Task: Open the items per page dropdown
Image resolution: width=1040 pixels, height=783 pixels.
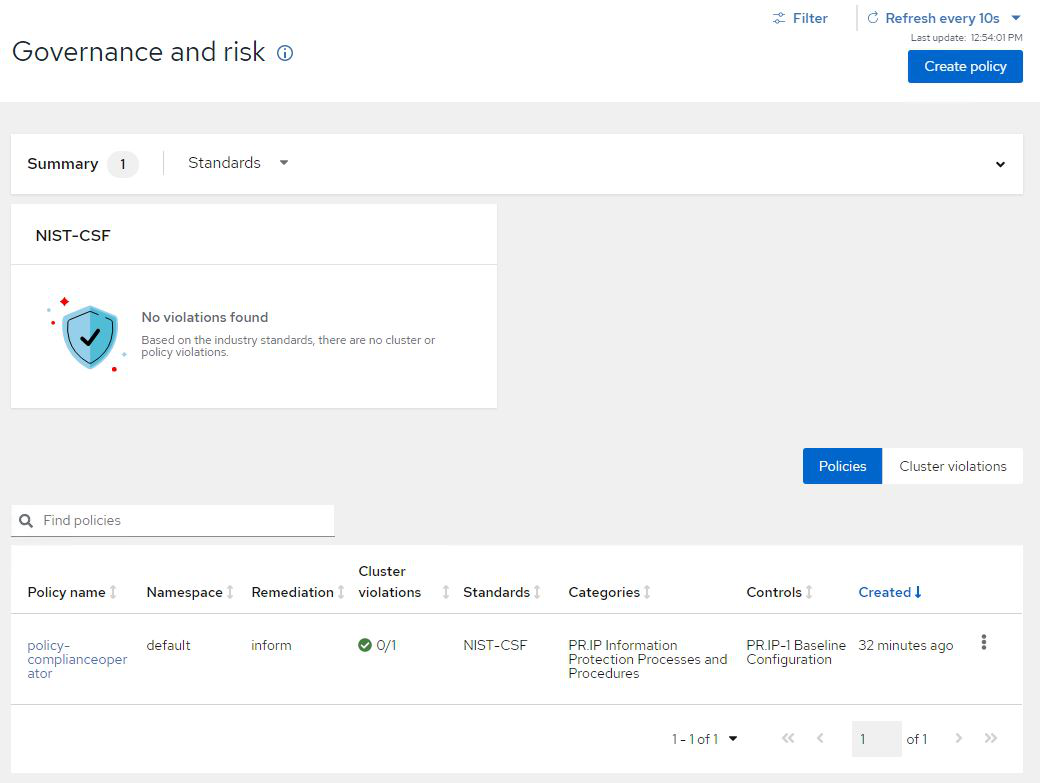Action: tap(704, 739)
